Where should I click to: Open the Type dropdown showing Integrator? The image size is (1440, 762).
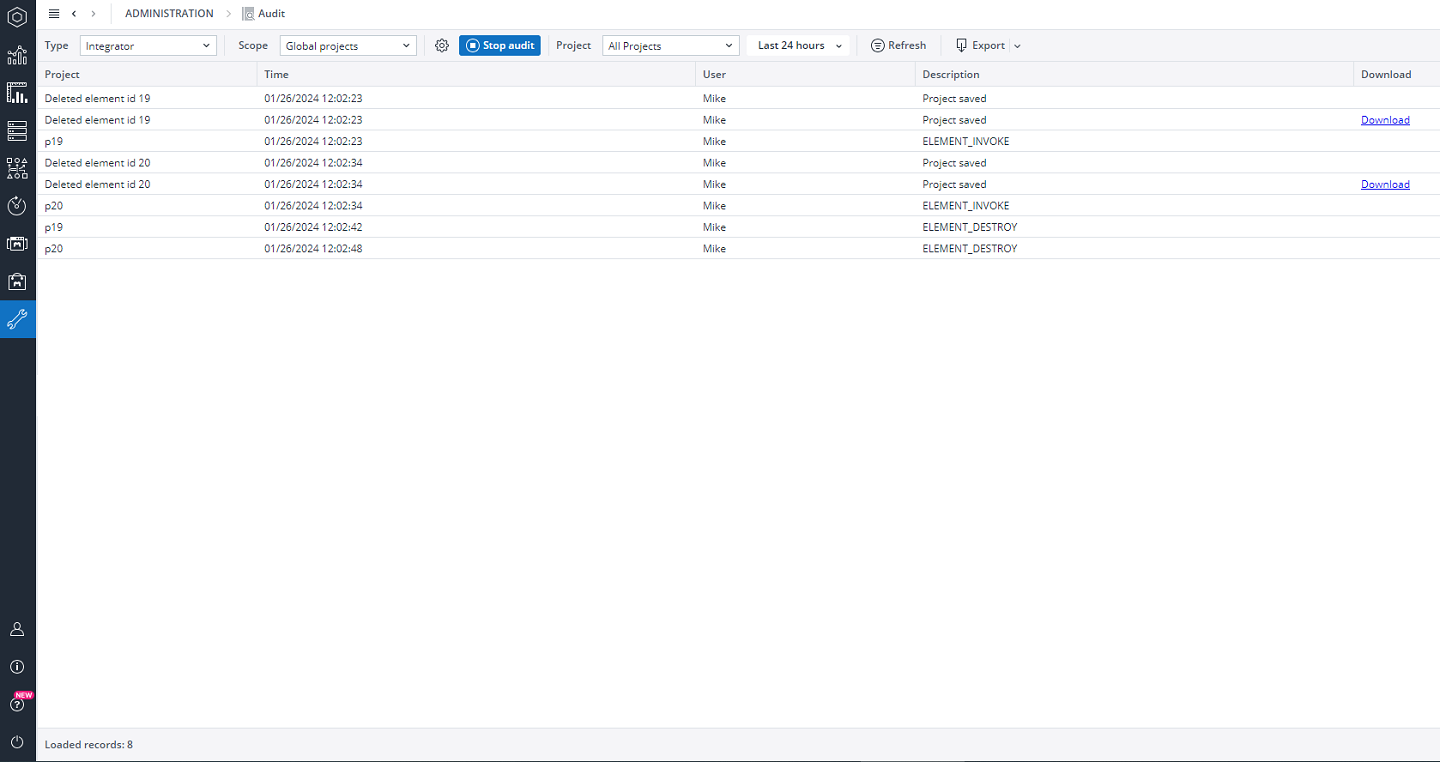(147, 45)
